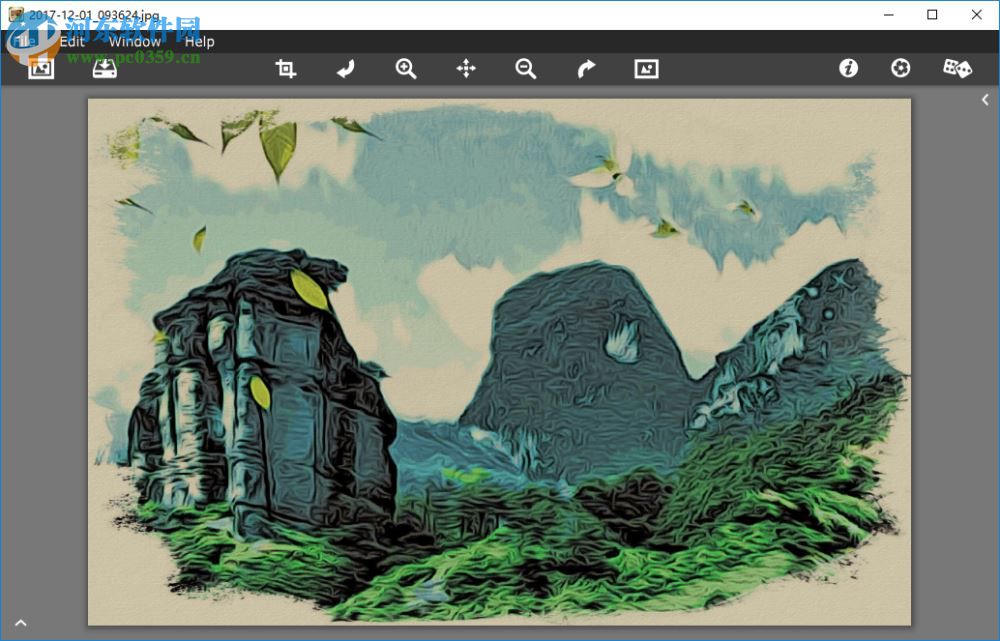Screen dimensions: 1000x641
Task: Open the File menu
Action: (25, 41)
